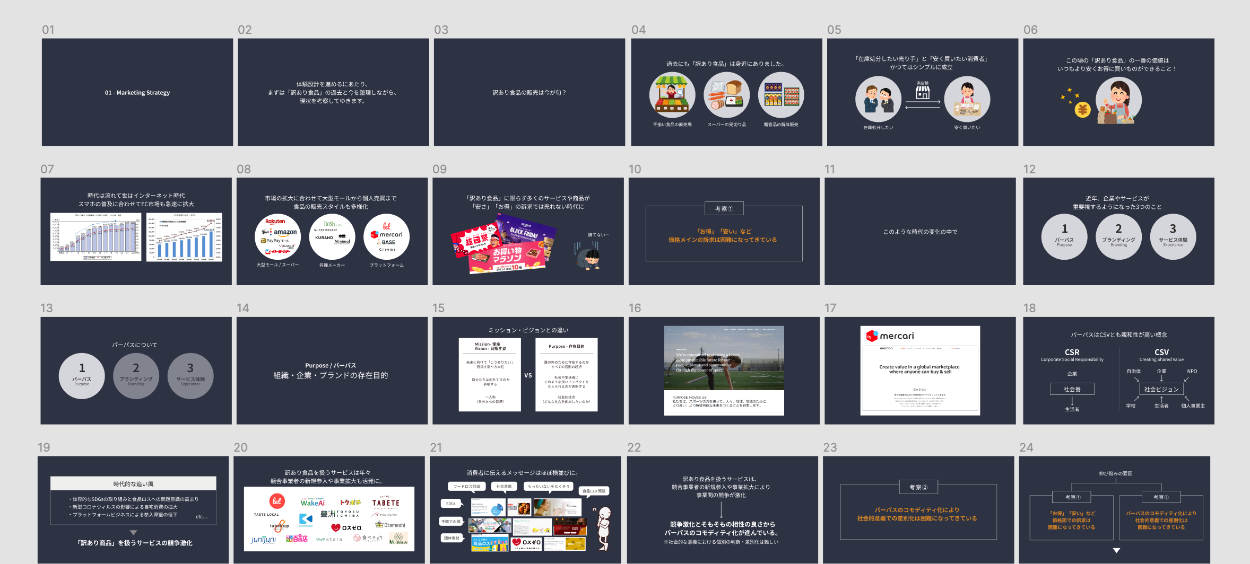
Task: Select slide 16 with the sports field photo
Action: (x=724, y=370)
